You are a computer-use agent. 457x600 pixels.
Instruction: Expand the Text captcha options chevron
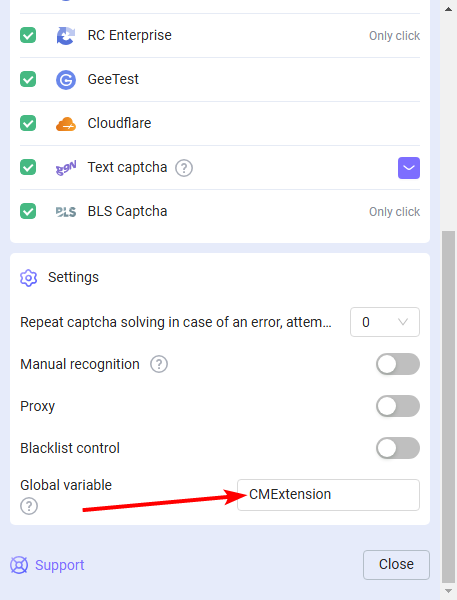409,168
